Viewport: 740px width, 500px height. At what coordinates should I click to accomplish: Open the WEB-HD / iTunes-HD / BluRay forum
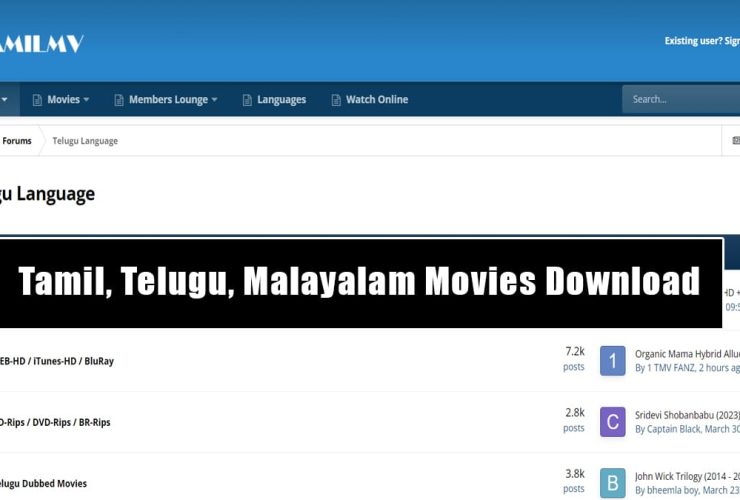[x=57, y=361]
